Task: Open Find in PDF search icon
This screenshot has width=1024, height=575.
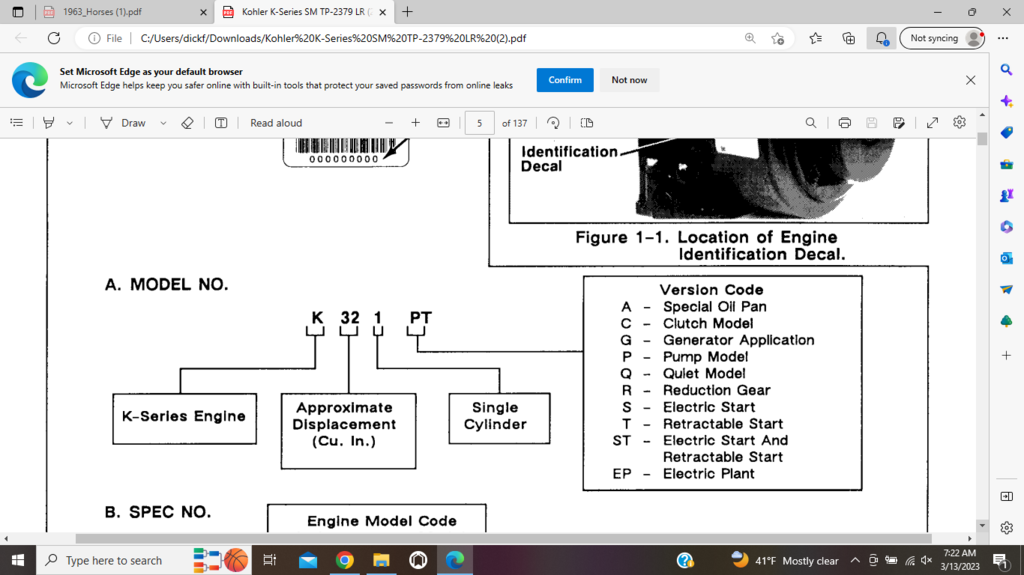Action: (x=811, y=123)
